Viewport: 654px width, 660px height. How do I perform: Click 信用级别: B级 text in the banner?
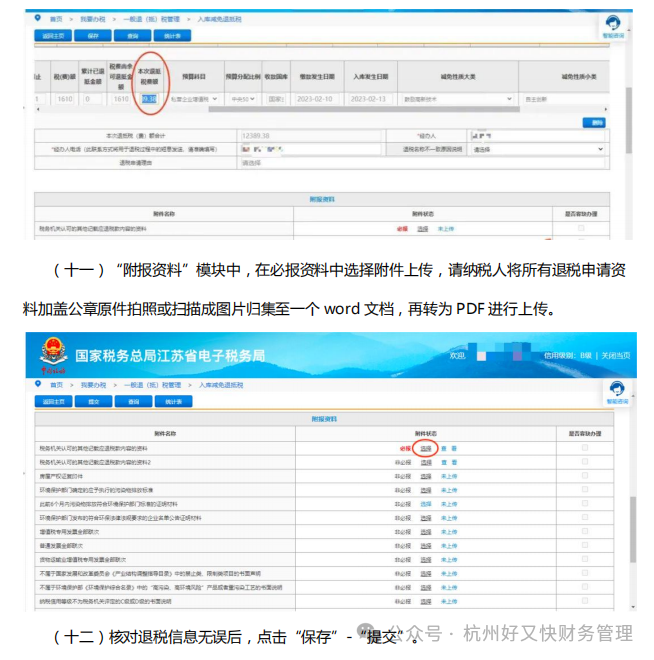coord(567,355)
